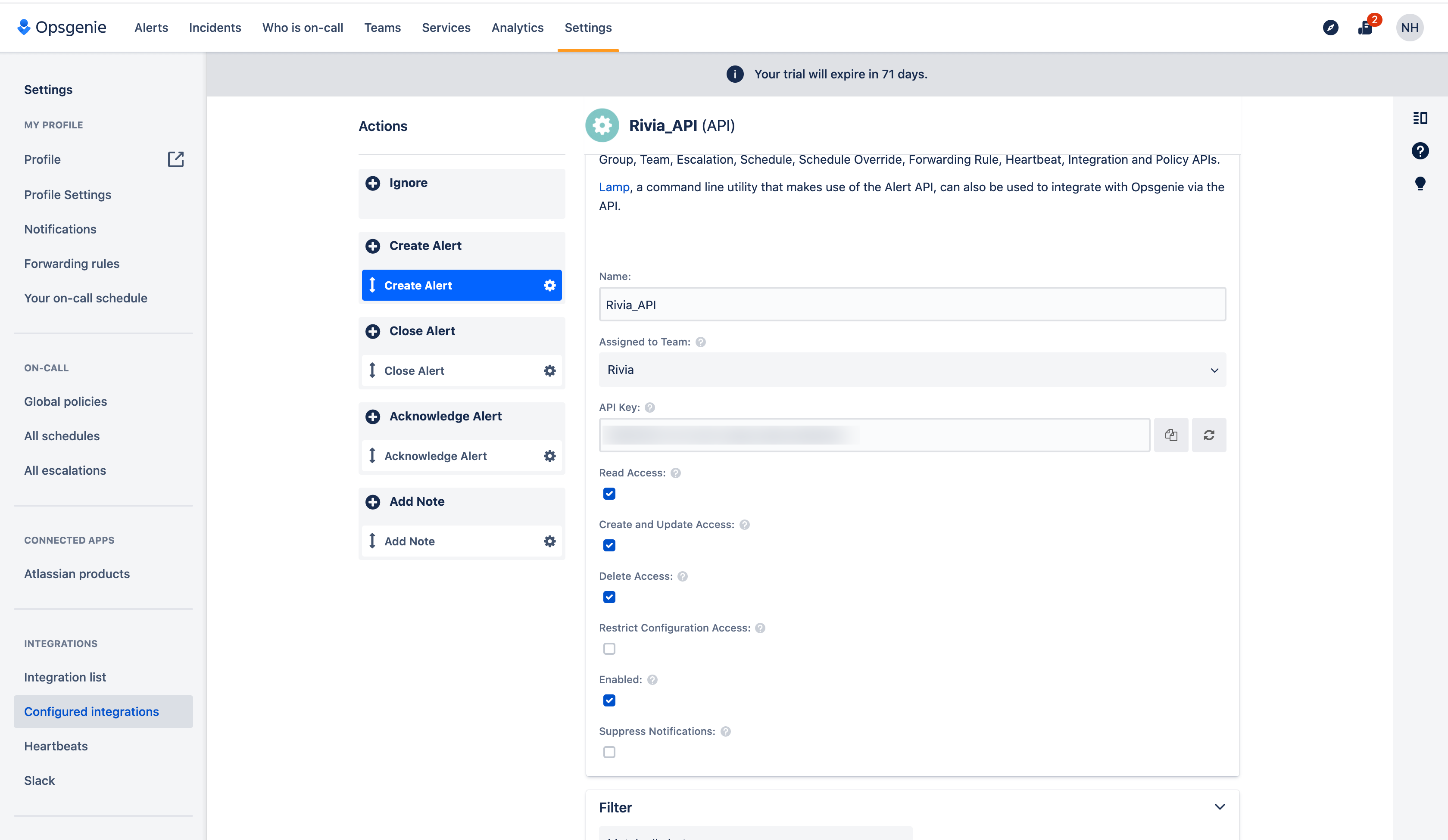The width and height of the screenshot is (1448, 840).
Task: Add a new Acknowledge Alert action
Action: pyautogui.click(x=373, y=417)
